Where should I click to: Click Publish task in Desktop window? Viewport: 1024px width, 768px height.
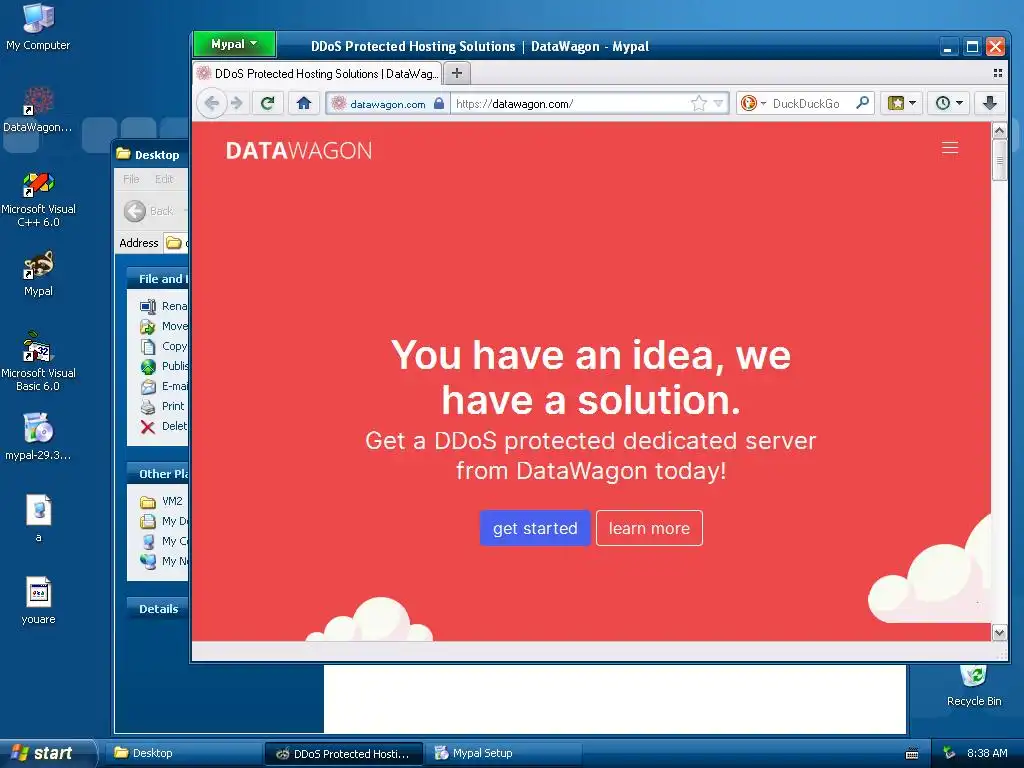coord(164,366)
